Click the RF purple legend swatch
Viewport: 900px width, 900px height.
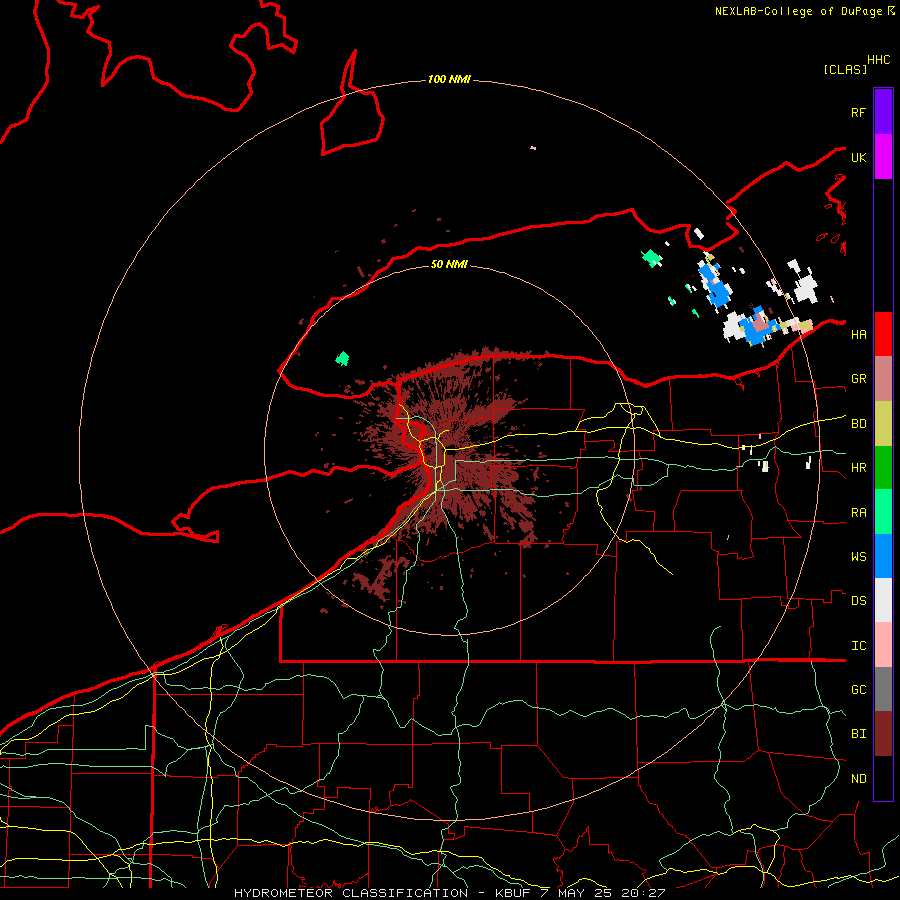(883, 111)
